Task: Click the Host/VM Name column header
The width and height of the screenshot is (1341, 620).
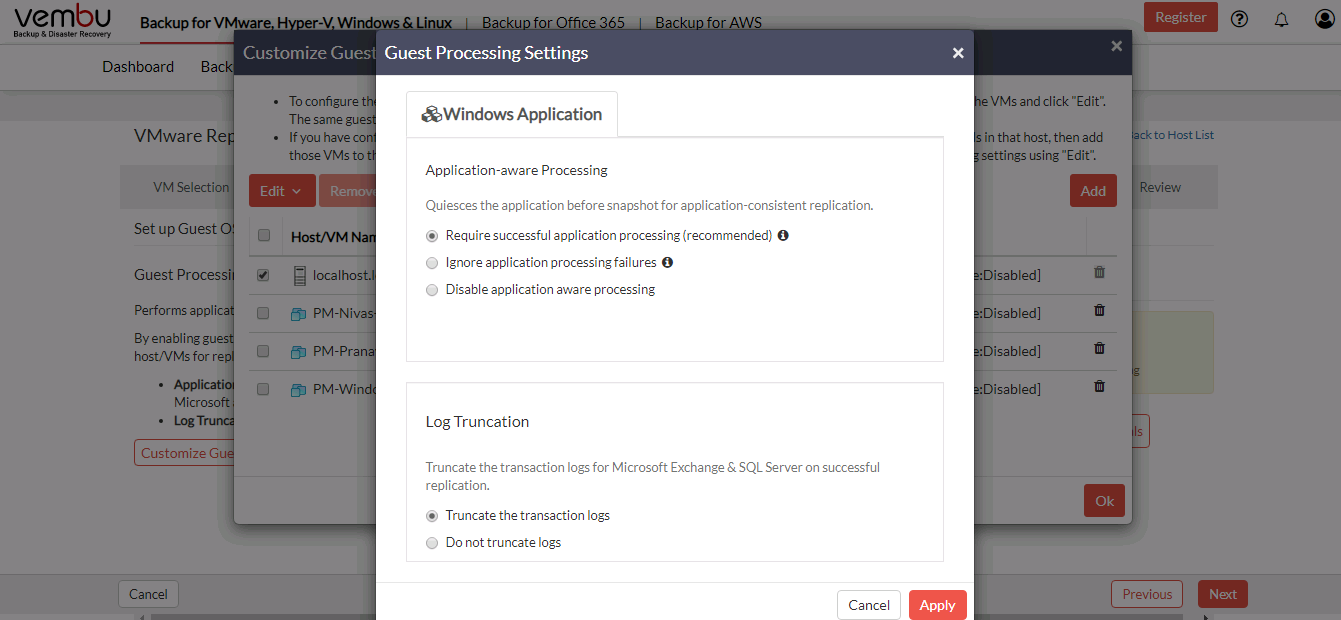Action: [333, 237]
